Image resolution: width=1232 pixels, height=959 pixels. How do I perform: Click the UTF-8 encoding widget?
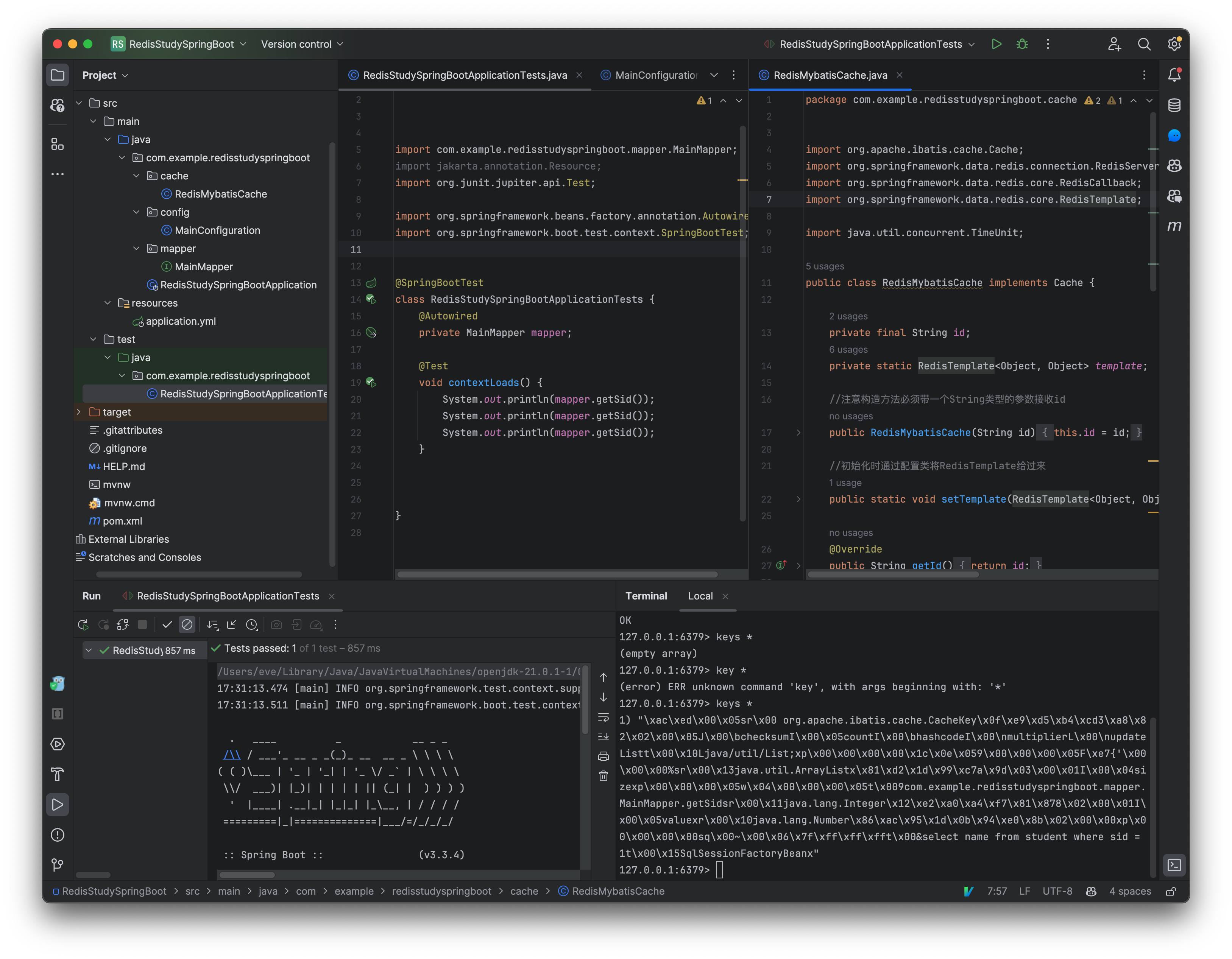click(1057, 891)
